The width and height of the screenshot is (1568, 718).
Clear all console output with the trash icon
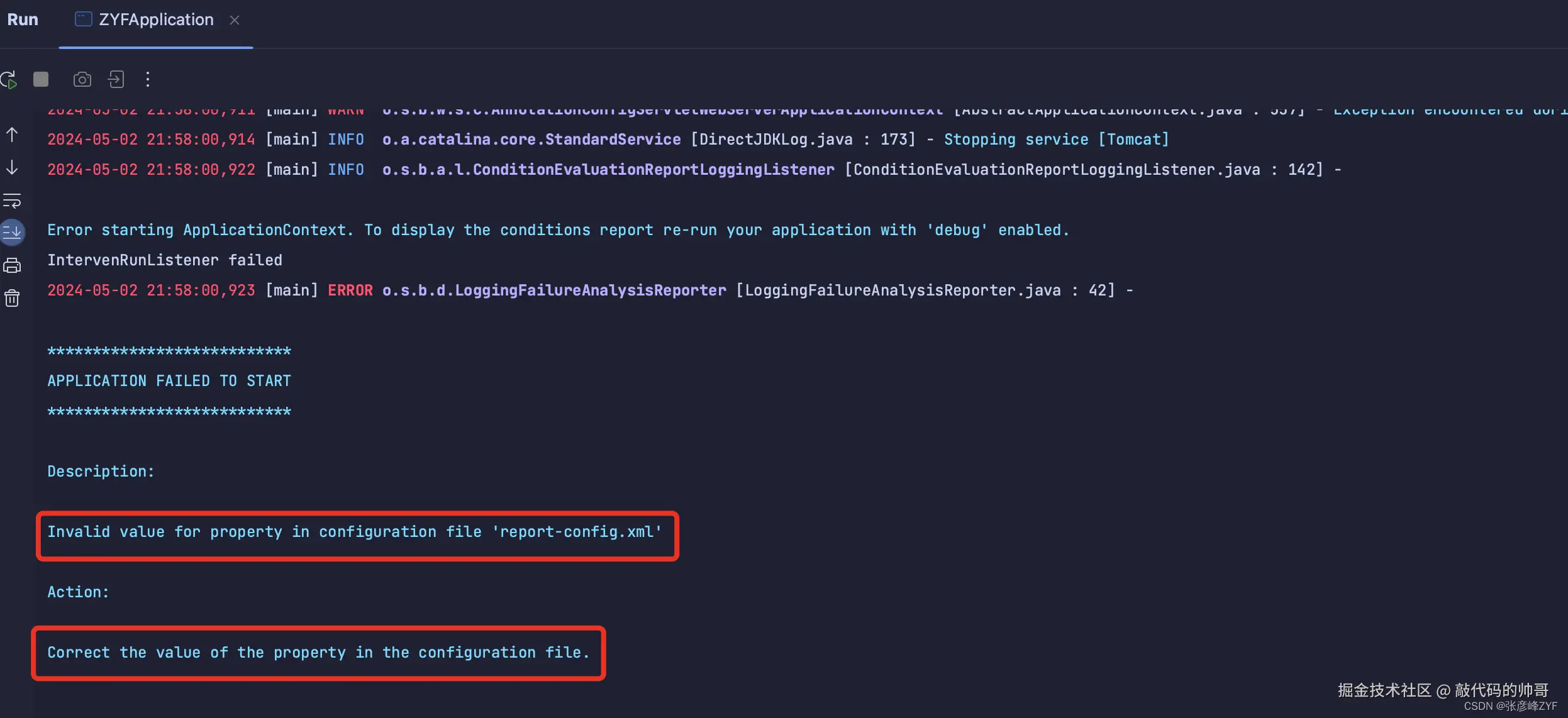click(12, 298)
